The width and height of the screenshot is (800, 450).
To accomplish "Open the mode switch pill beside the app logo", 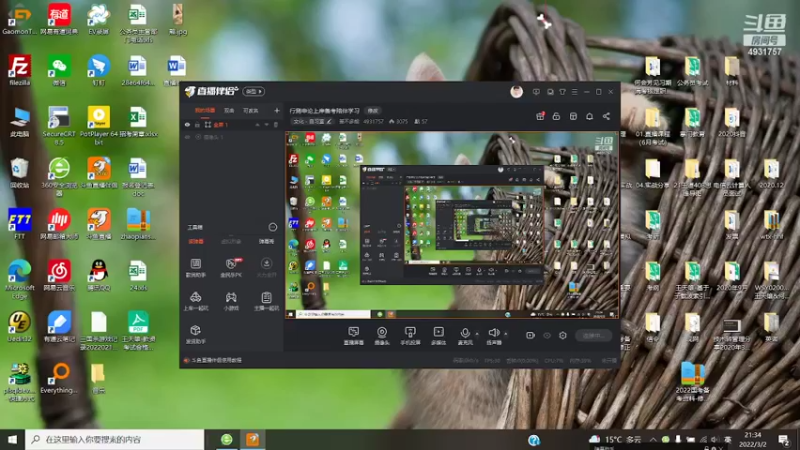I will coord(254,91).
